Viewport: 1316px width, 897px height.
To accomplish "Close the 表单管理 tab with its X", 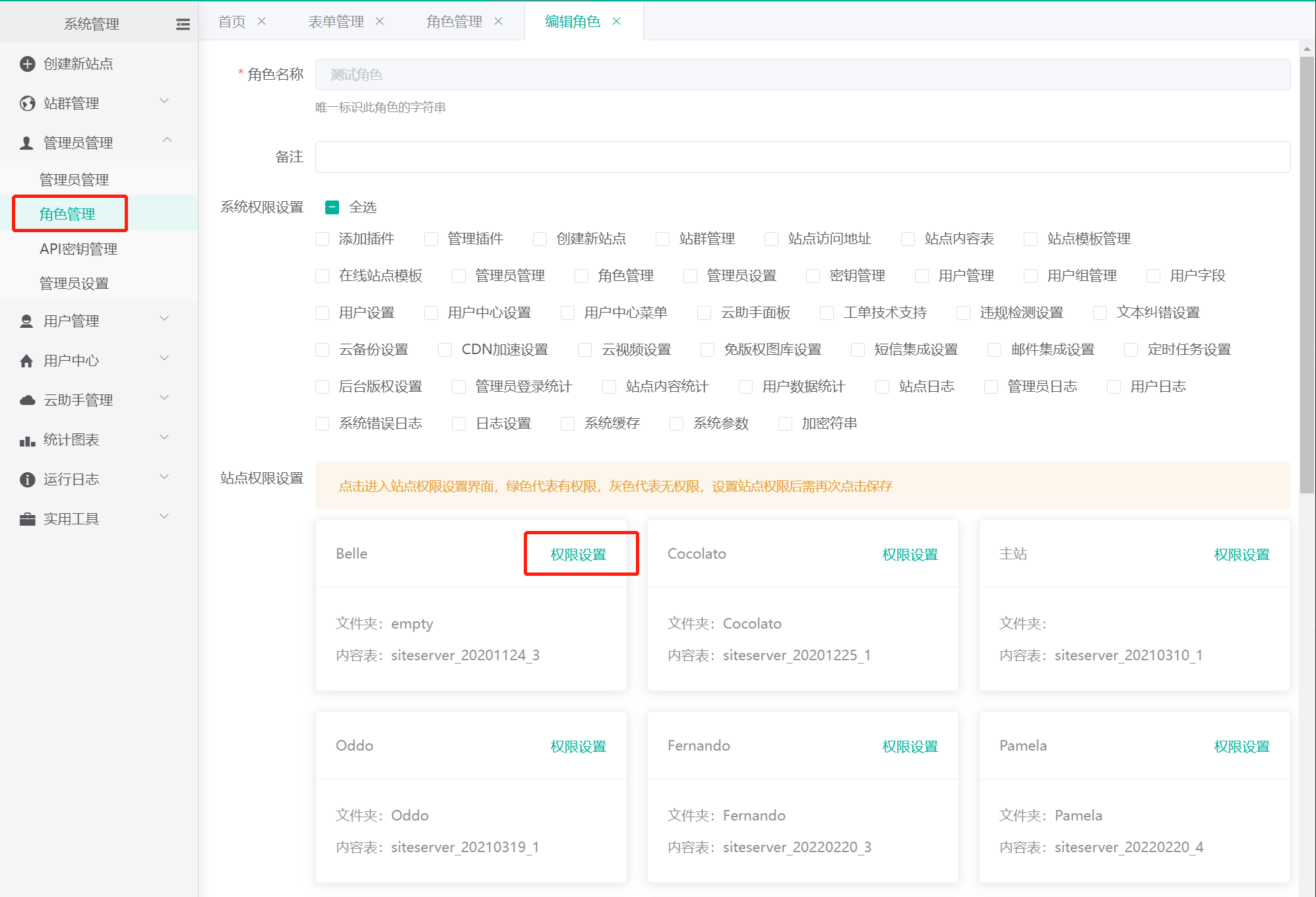I will point(380,21).
